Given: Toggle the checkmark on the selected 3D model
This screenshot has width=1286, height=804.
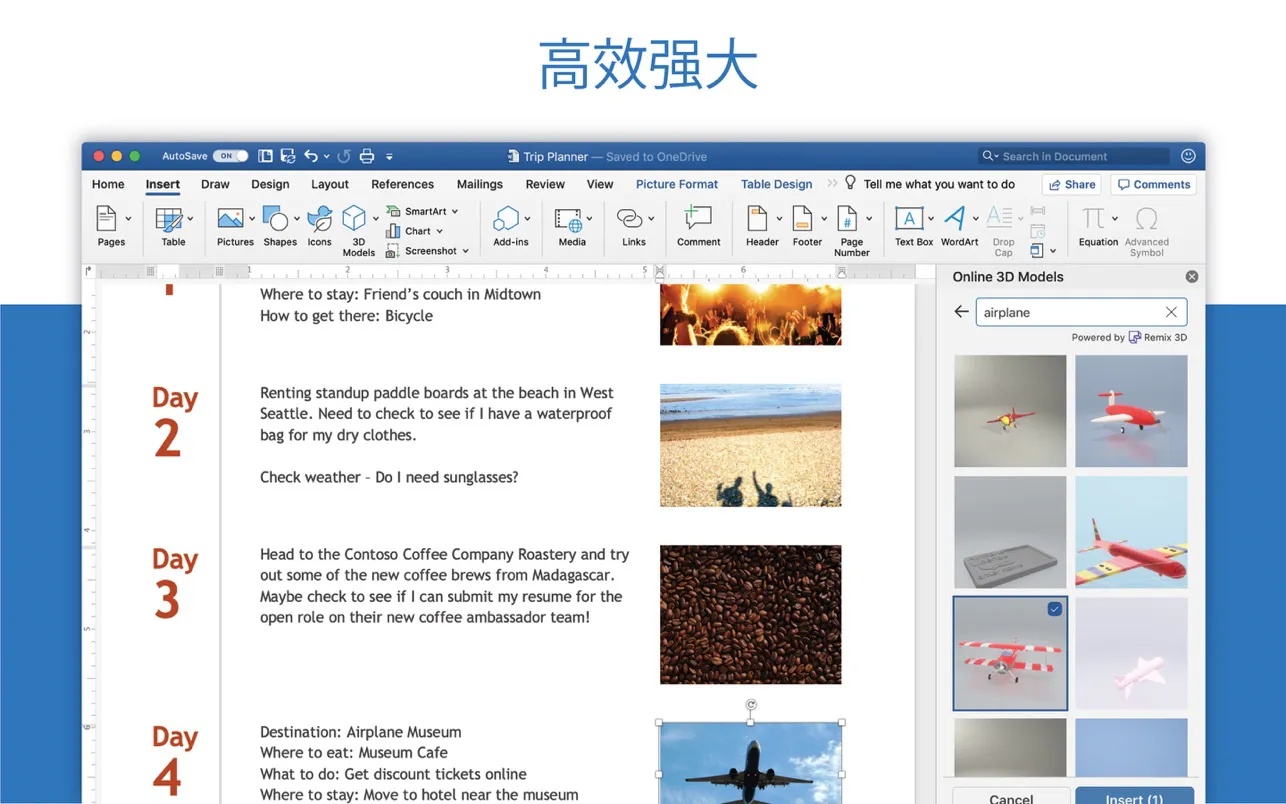Looking at the screenshot, I should coord(1053,608).
